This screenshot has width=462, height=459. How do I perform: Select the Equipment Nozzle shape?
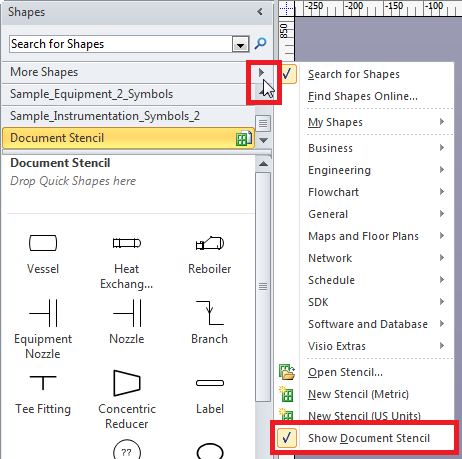(43, 313)
